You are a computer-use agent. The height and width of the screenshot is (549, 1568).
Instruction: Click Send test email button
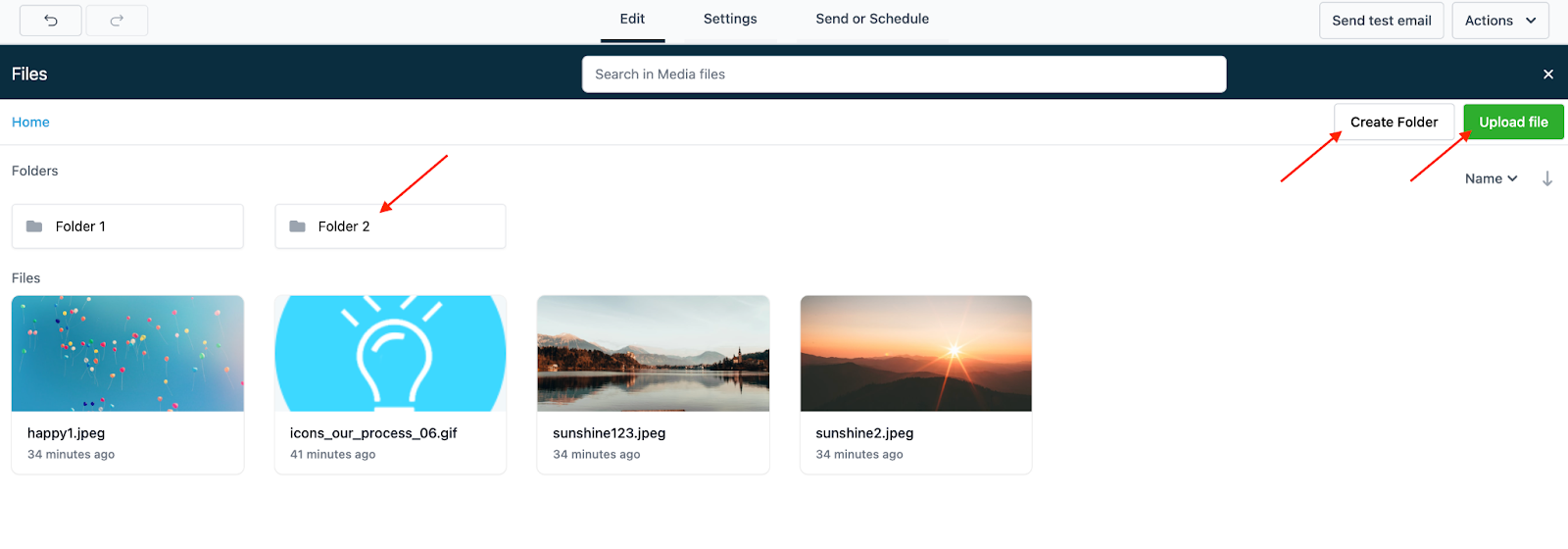point(1381,21)
